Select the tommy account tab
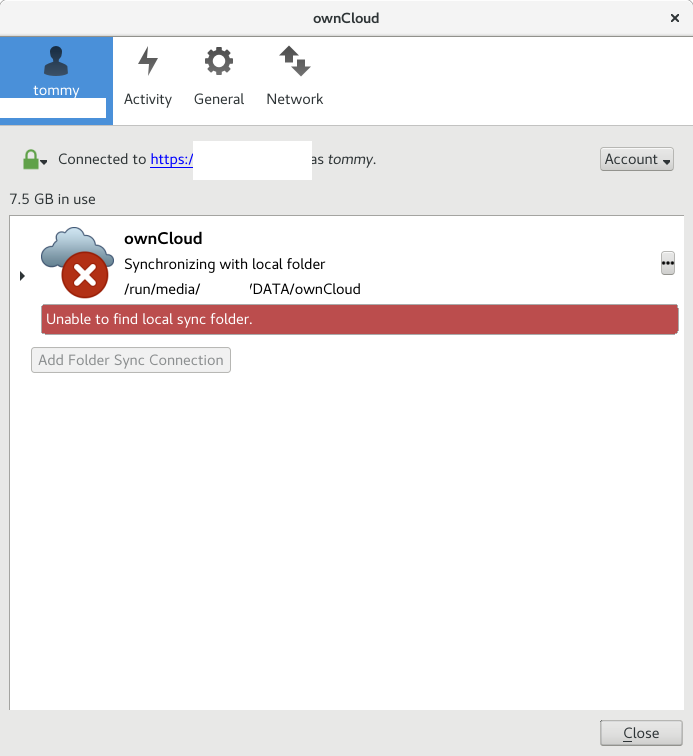The width and height of the screenshot is (693, 756). pos(56,81)
